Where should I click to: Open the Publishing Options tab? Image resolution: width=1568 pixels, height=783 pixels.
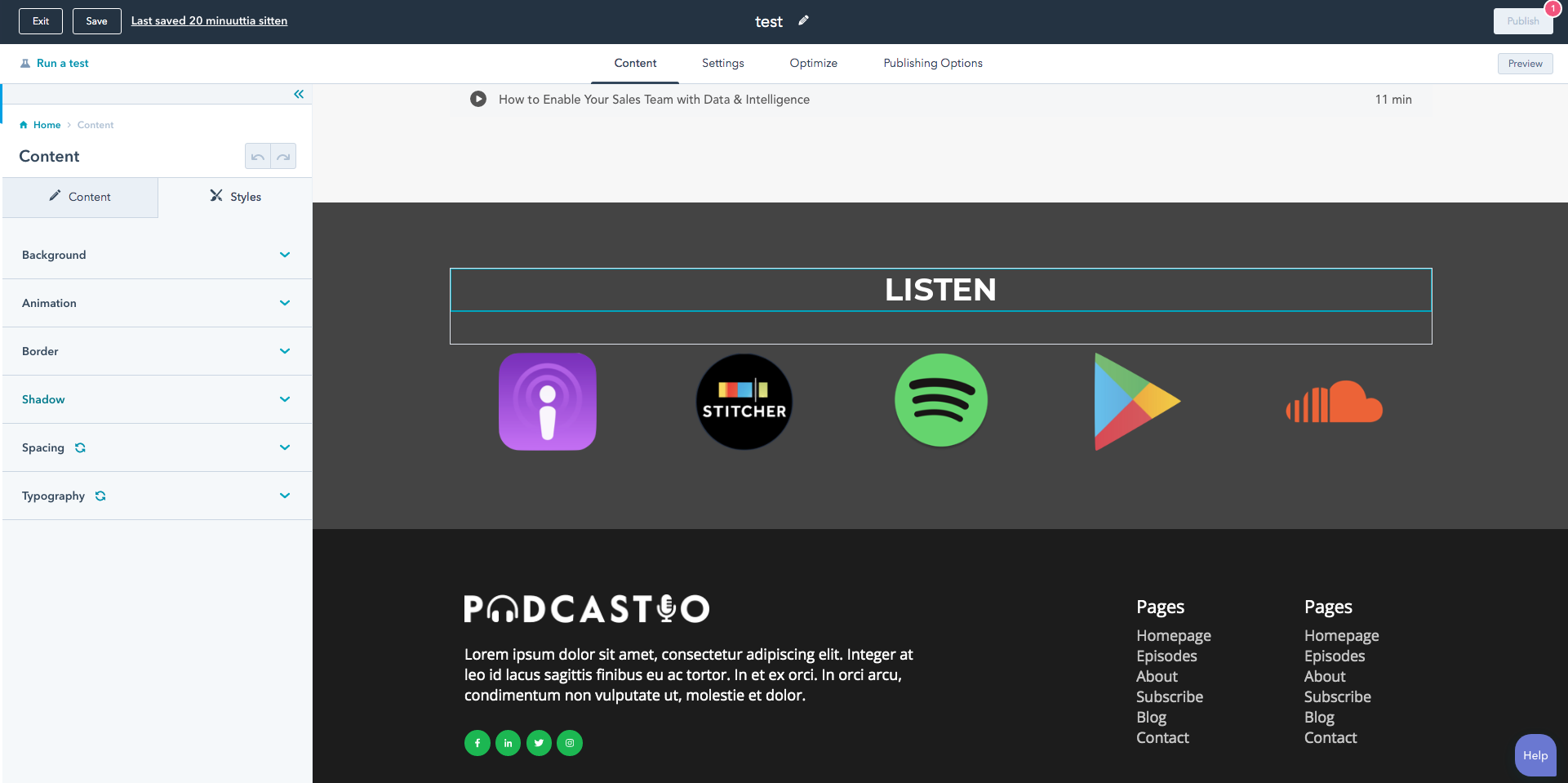(933, 63)
